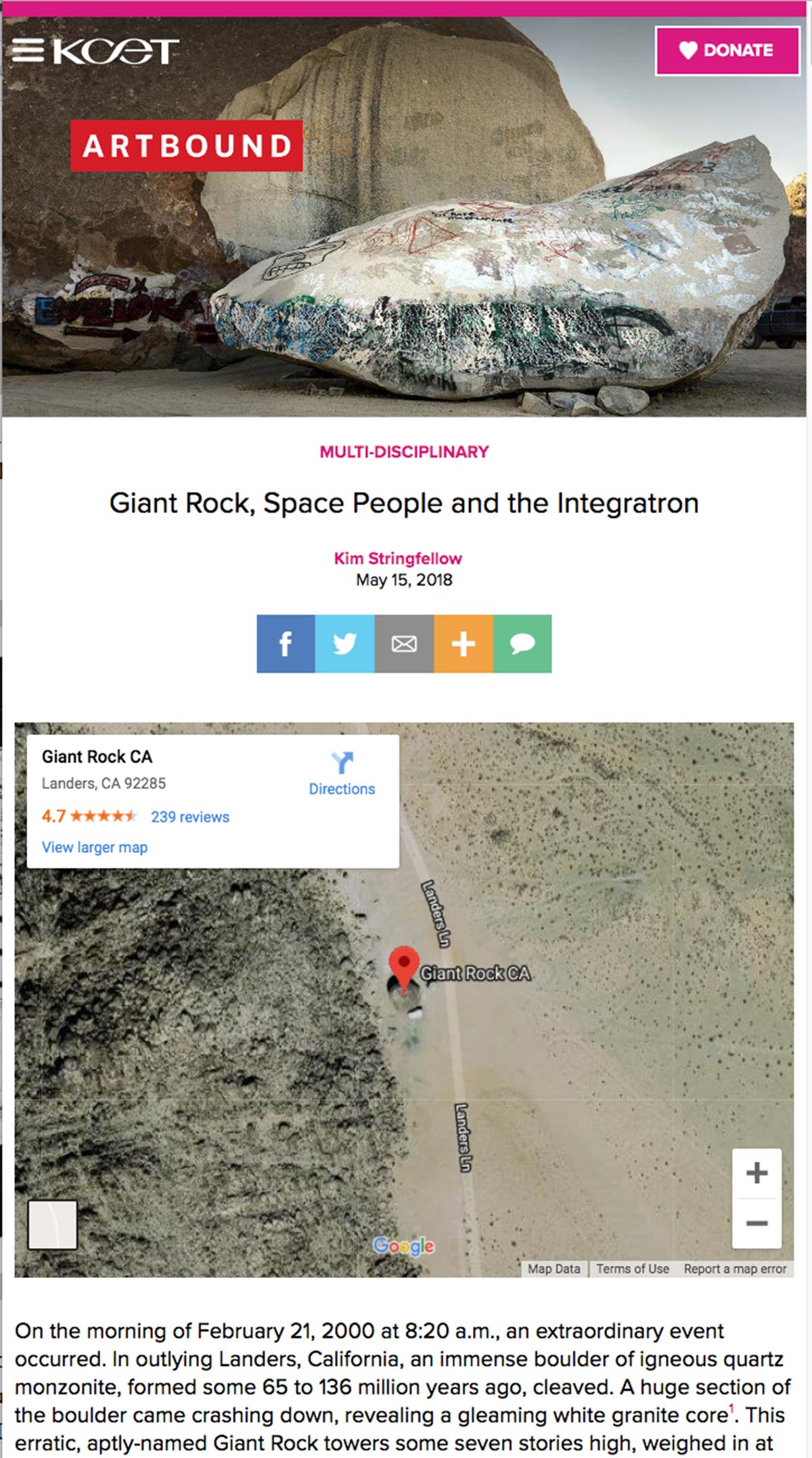Screen dimensions: 812x1458
Task: Open map Terms of Use
Action: pos(633,1269)
